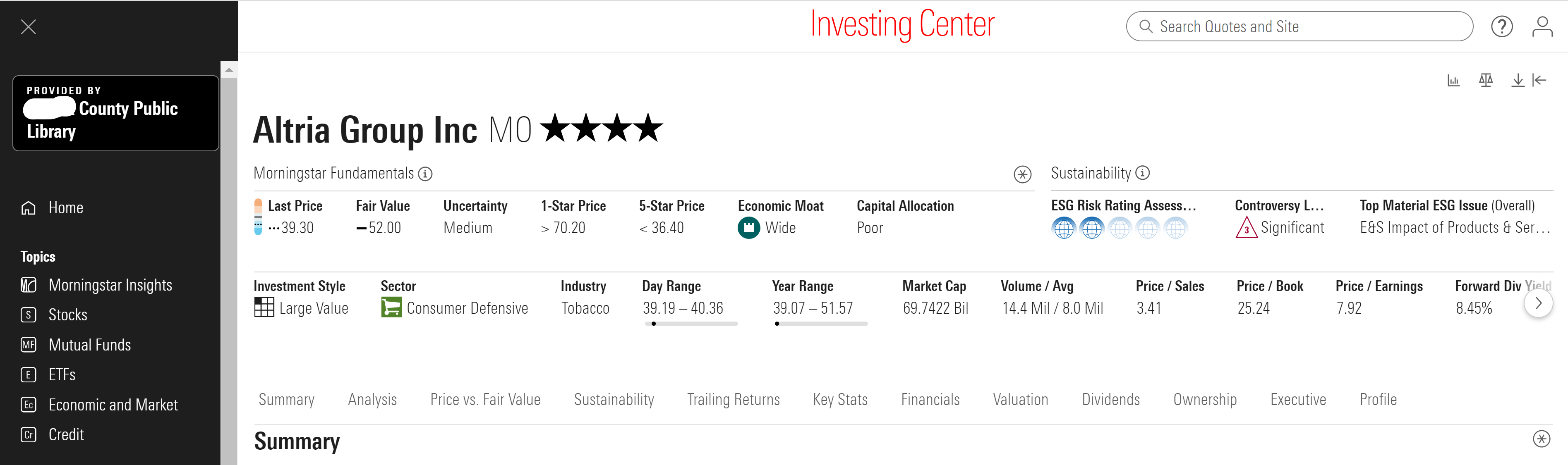
Task: Switch to the Valuation tab
Action: (x=1020, y=399)
